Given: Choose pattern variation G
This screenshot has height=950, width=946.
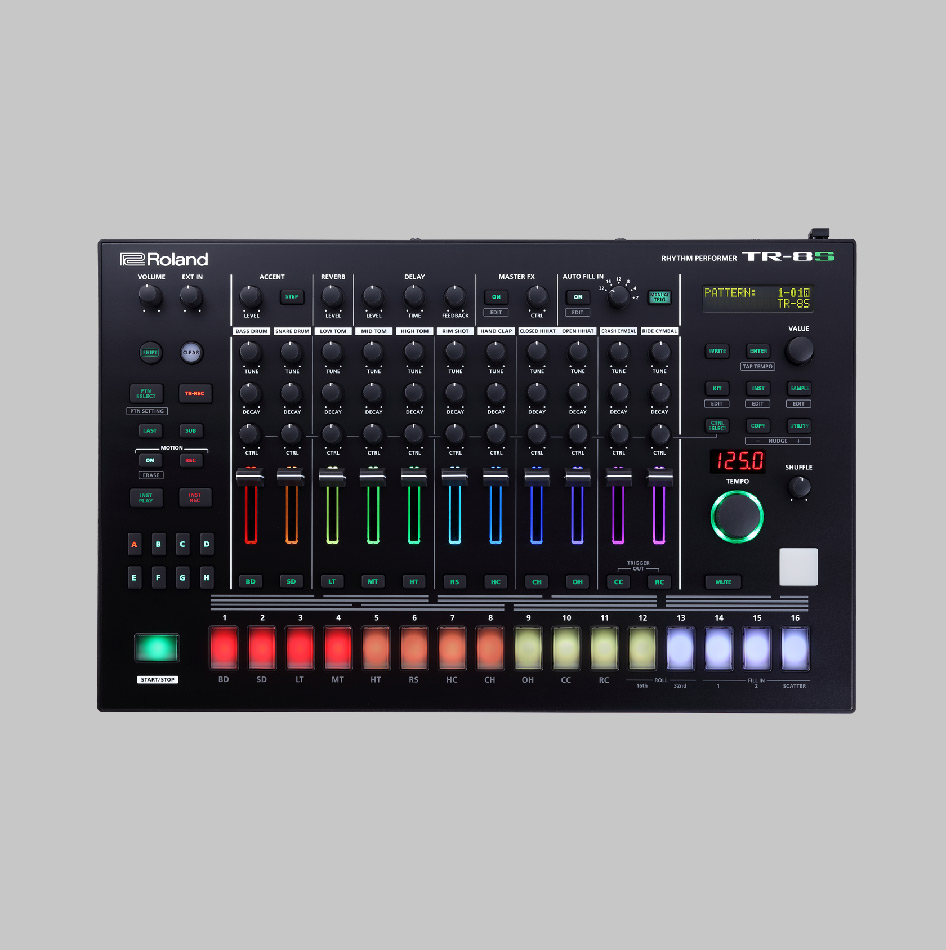Looking at the screenshot, I should click(x=182, y=577).
